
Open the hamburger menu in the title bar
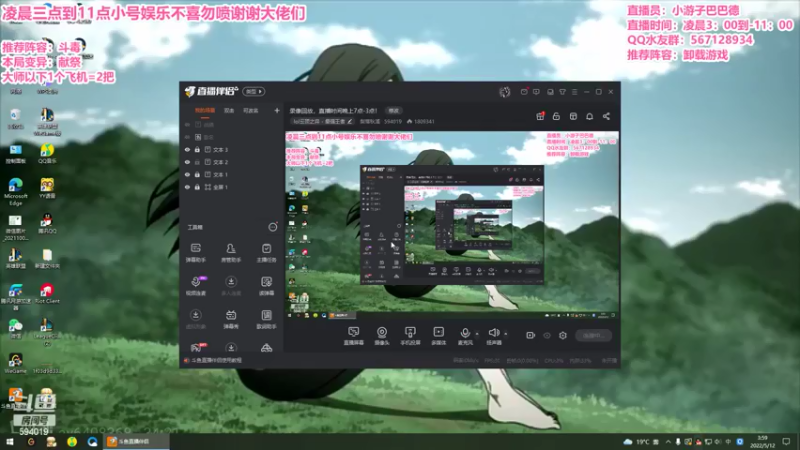point(574,92)
